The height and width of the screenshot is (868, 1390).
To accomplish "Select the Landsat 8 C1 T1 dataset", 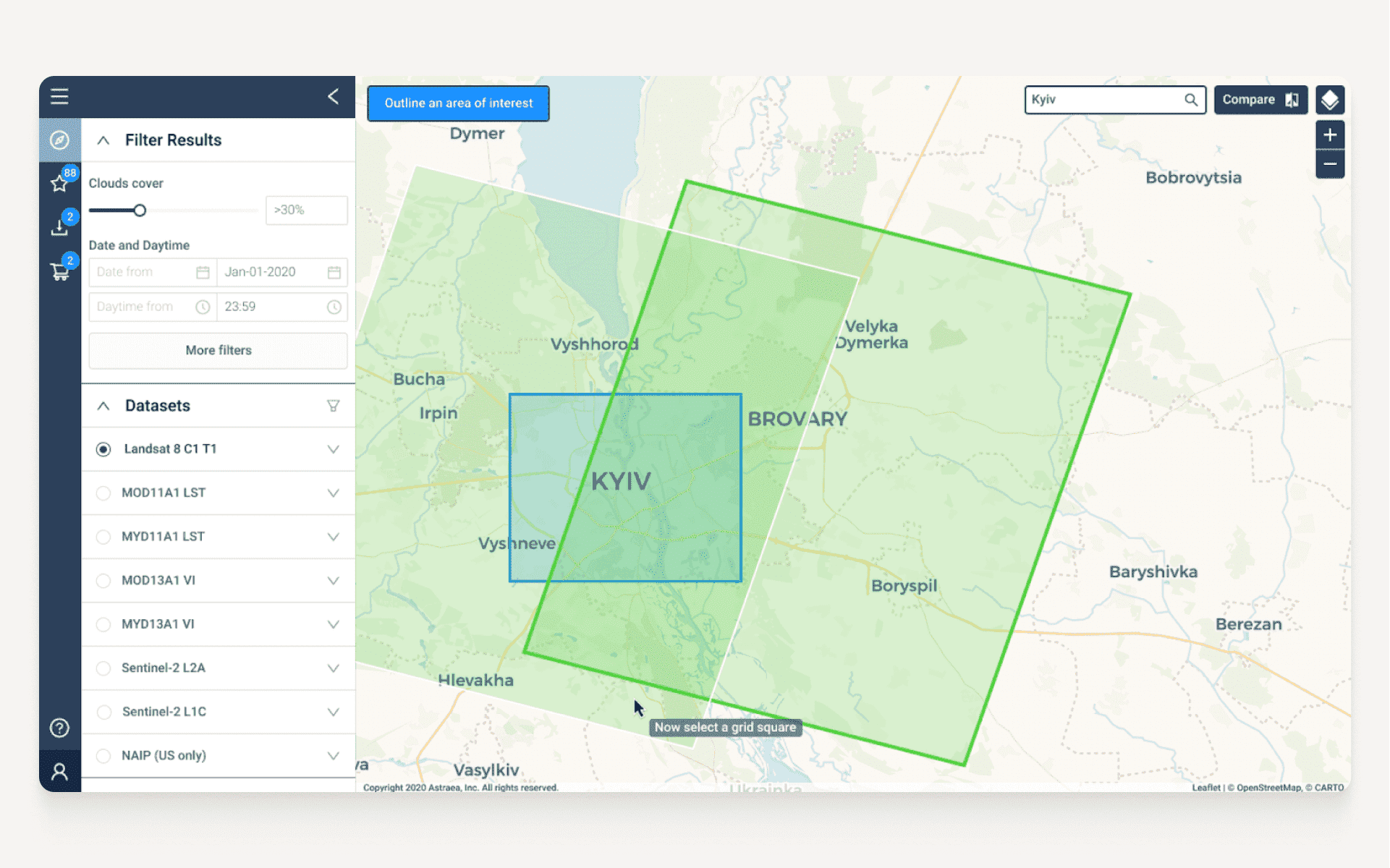I will point(103,448).
